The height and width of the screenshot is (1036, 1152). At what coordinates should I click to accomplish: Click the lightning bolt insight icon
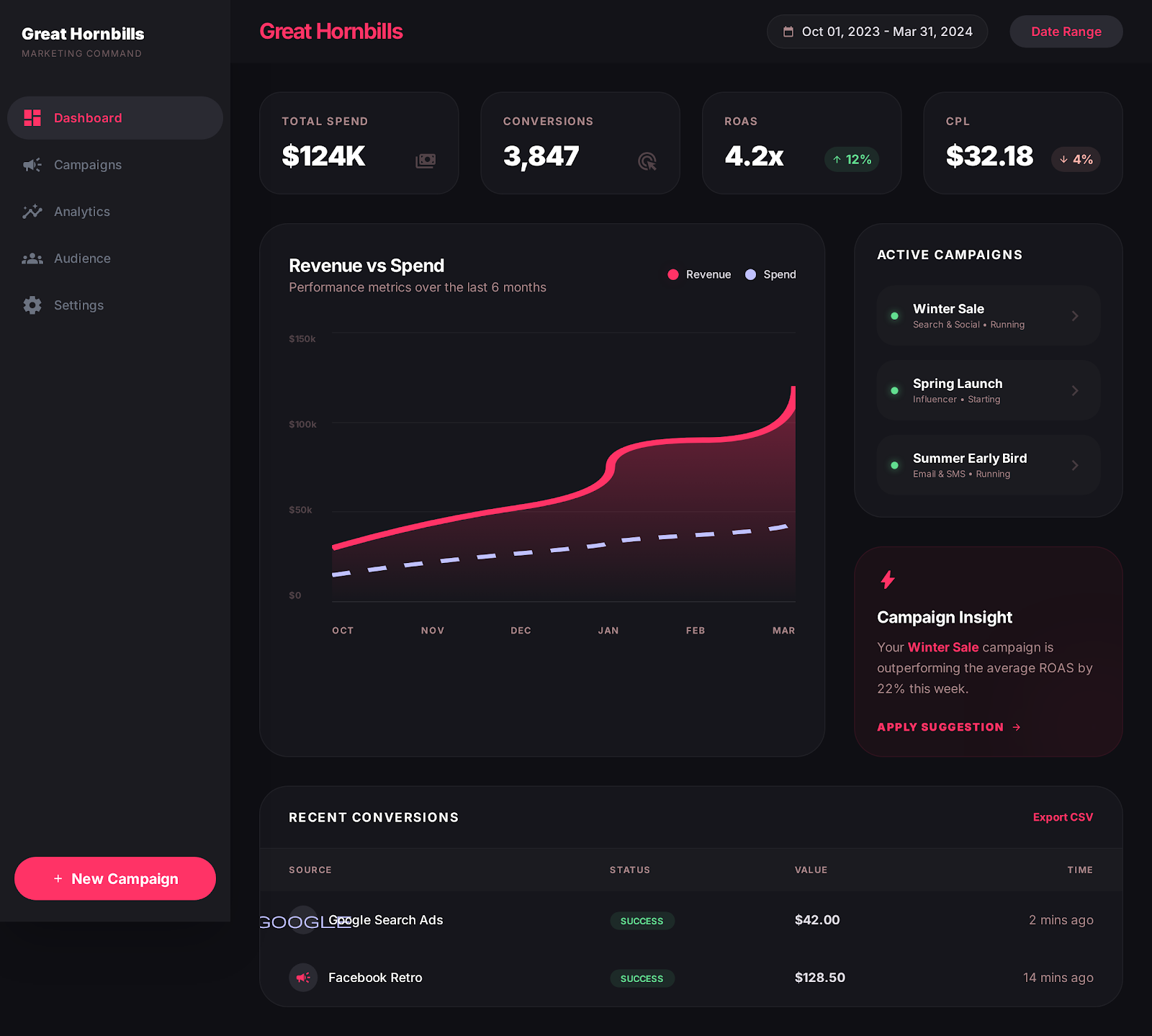[888, 580]
